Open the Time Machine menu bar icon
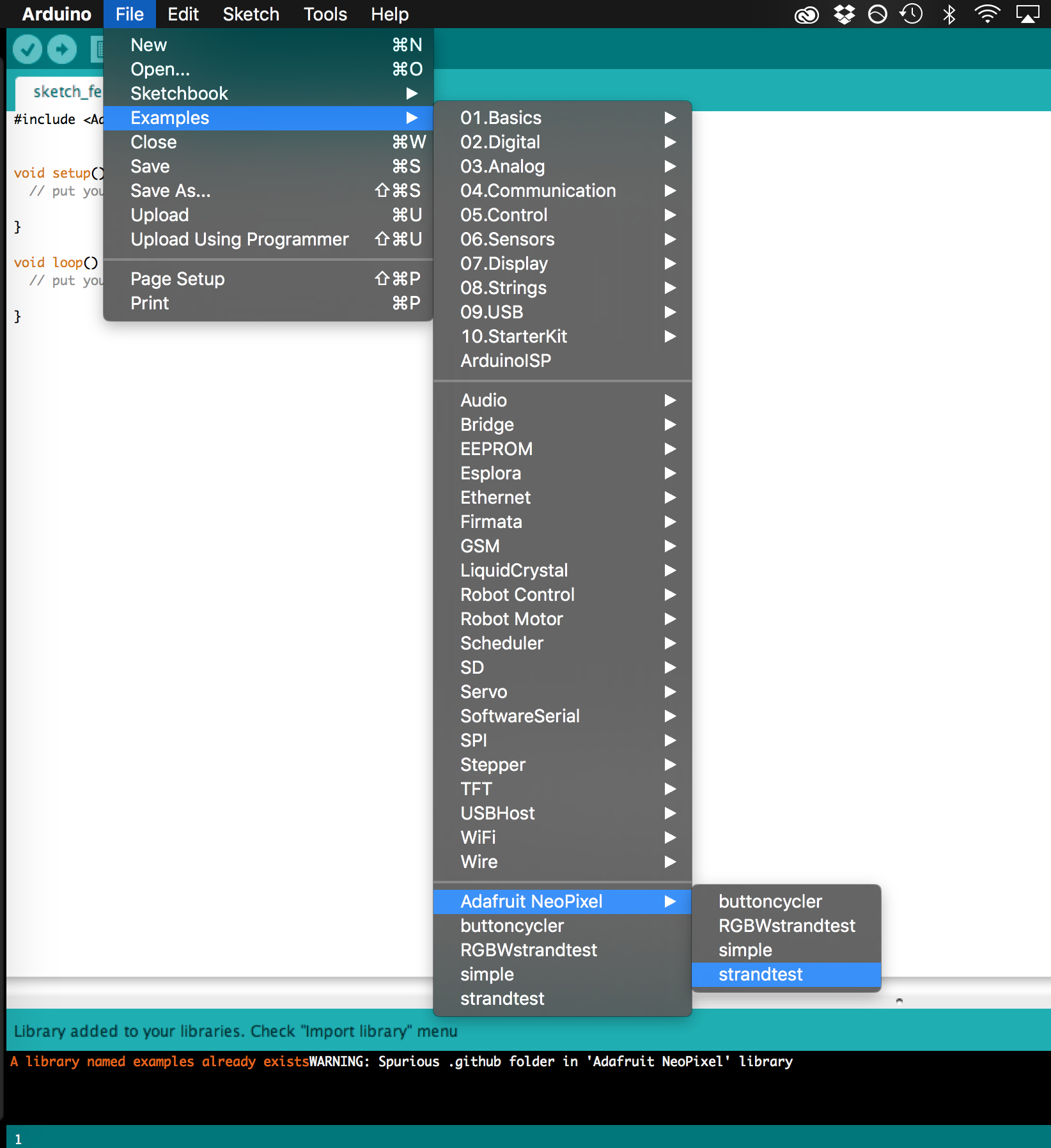 pos(912,14)
